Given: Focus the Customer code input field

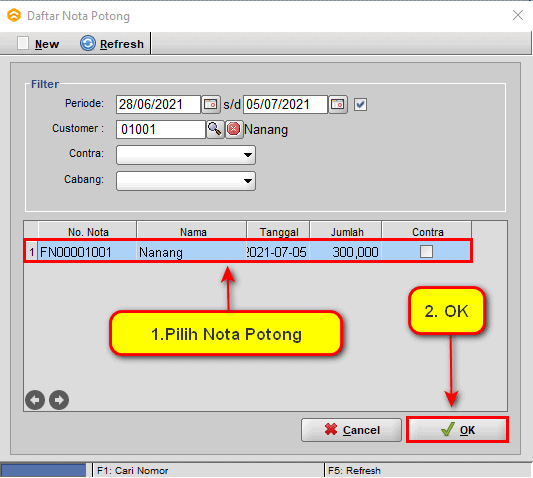Looking at the screenshot, I should [161, 129].
